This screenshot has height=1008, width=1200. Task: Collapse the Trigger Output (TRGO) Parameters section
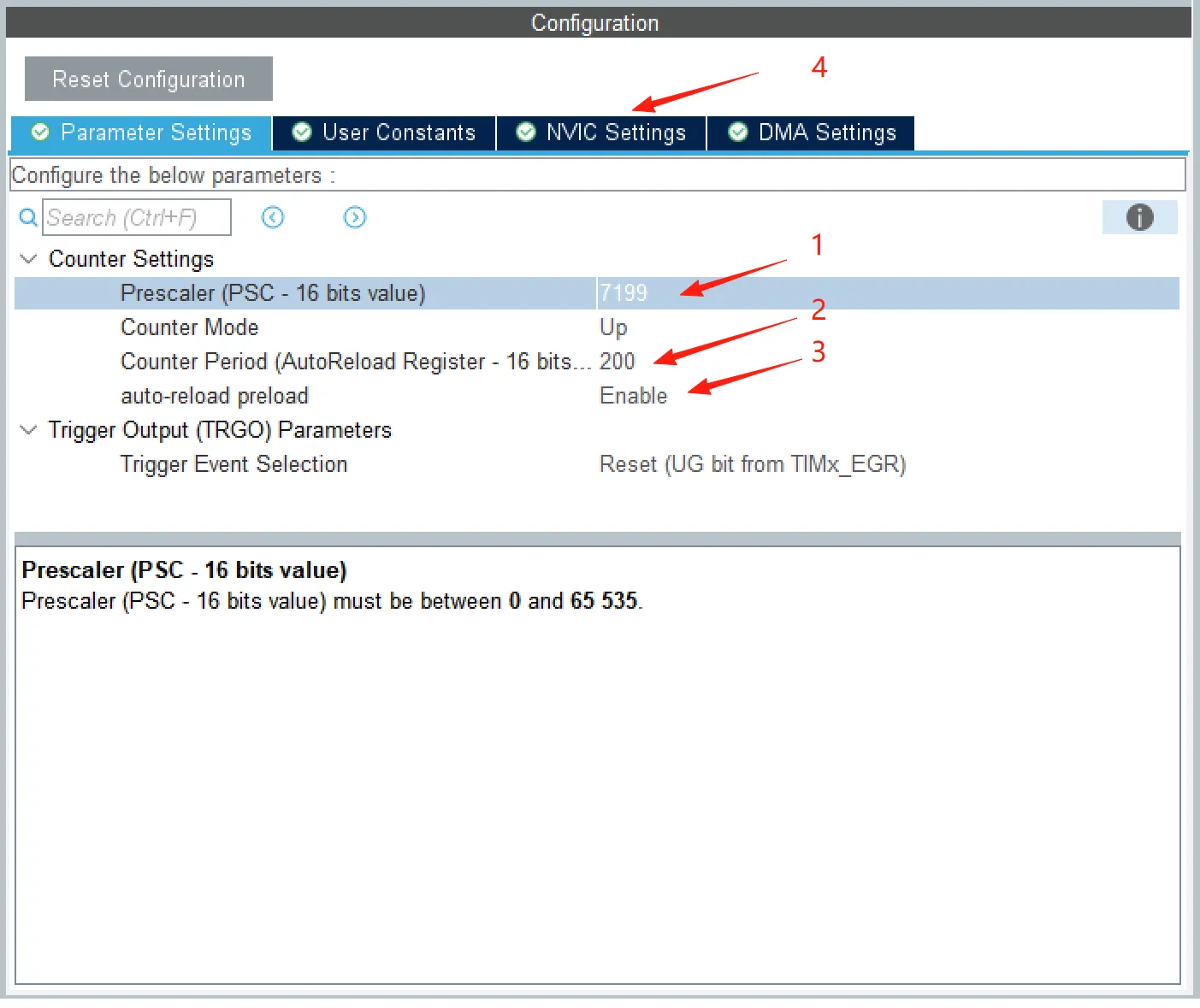coord(28,430)
